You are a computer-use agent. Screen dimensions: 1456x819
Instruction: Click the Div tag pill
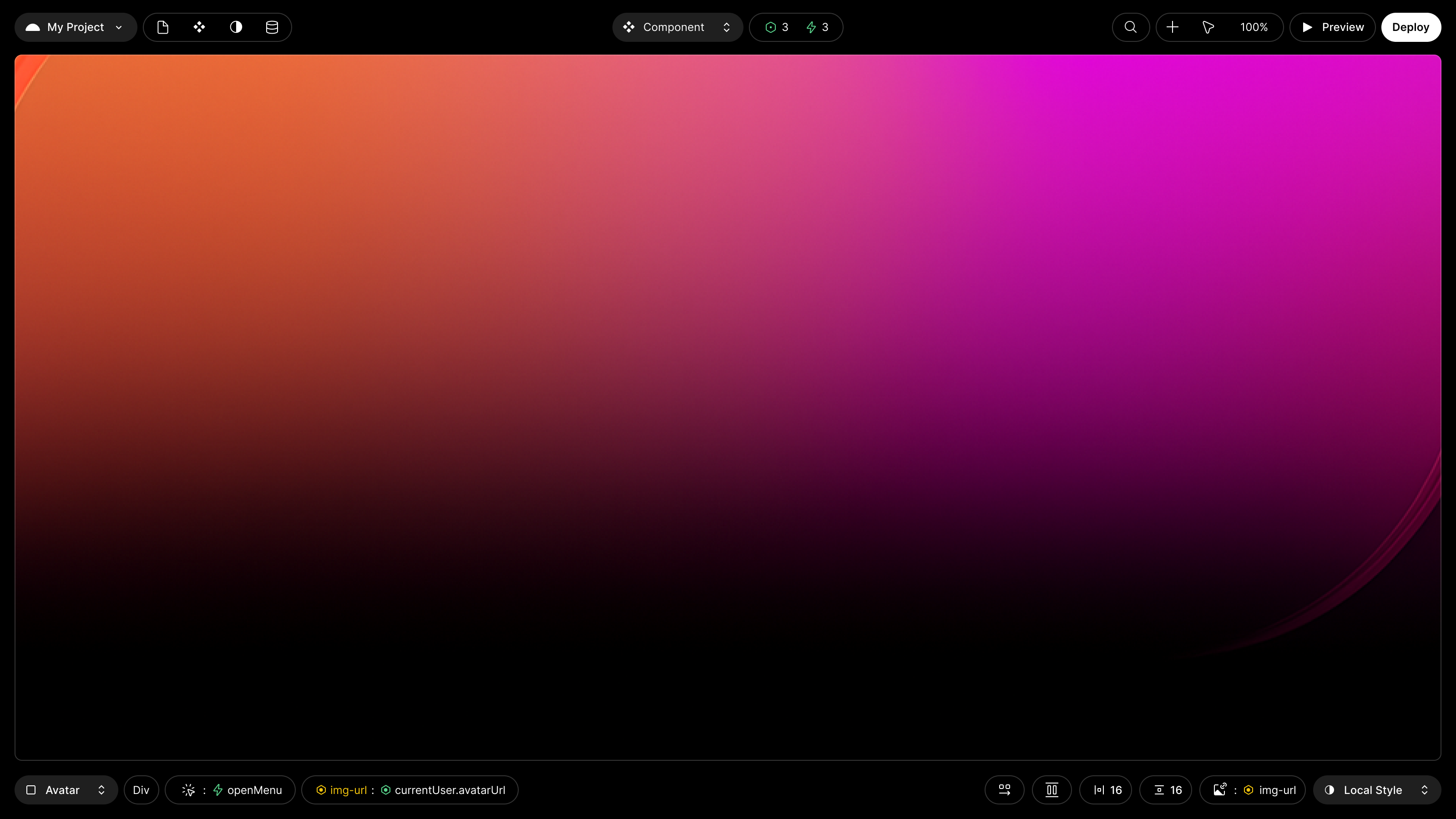[141, 789]
